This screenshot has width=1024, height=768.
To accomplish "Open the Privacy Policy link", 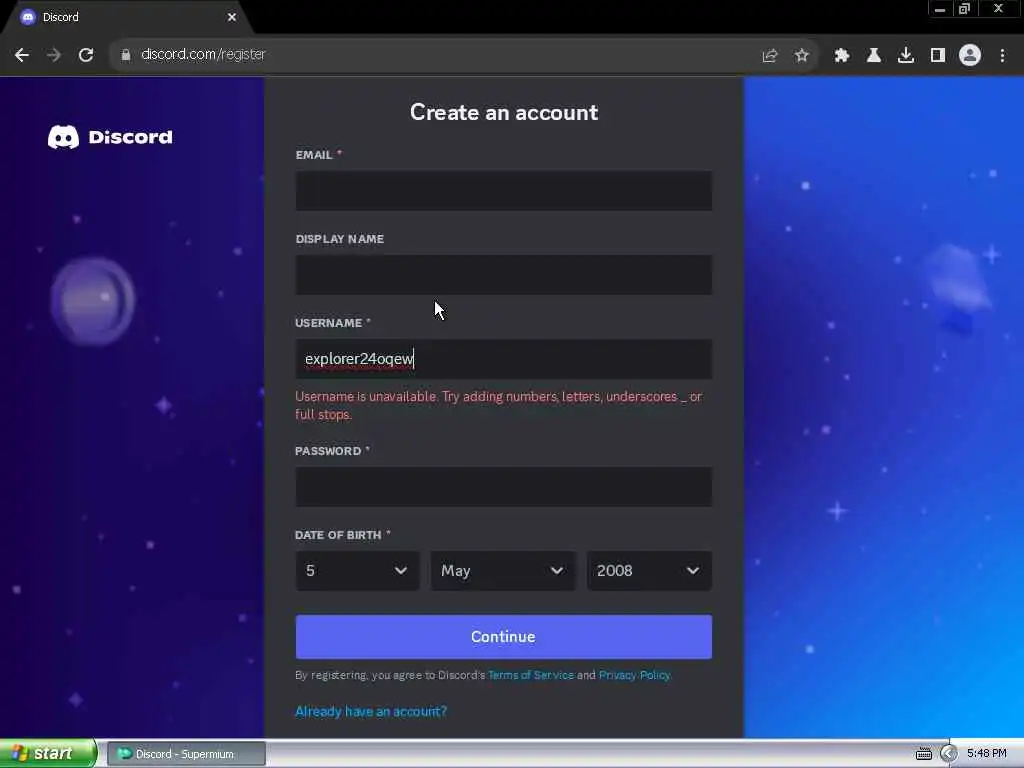I will point(634,675).
